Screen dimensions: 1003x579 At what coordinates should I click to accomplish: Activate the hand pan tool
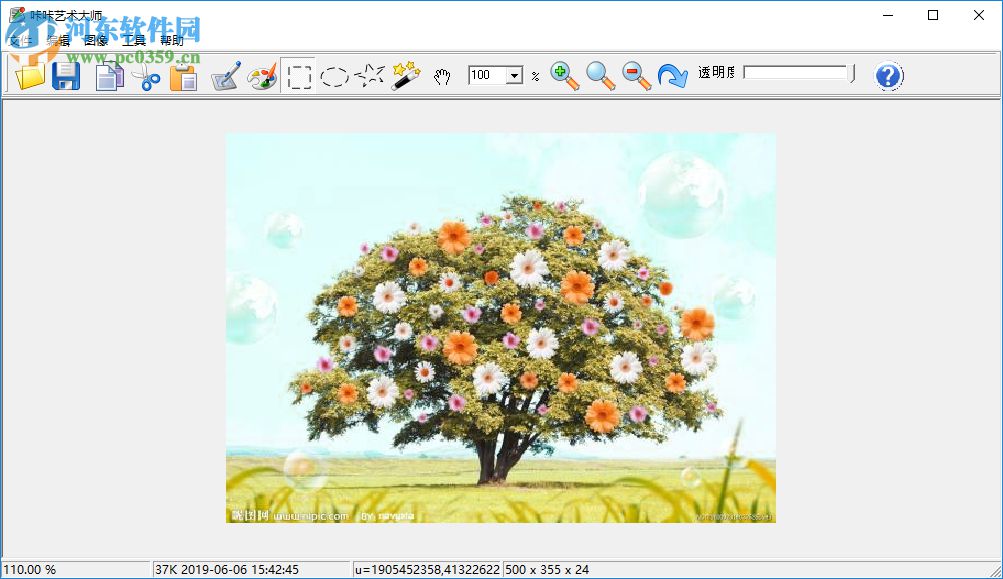(442, 77)
